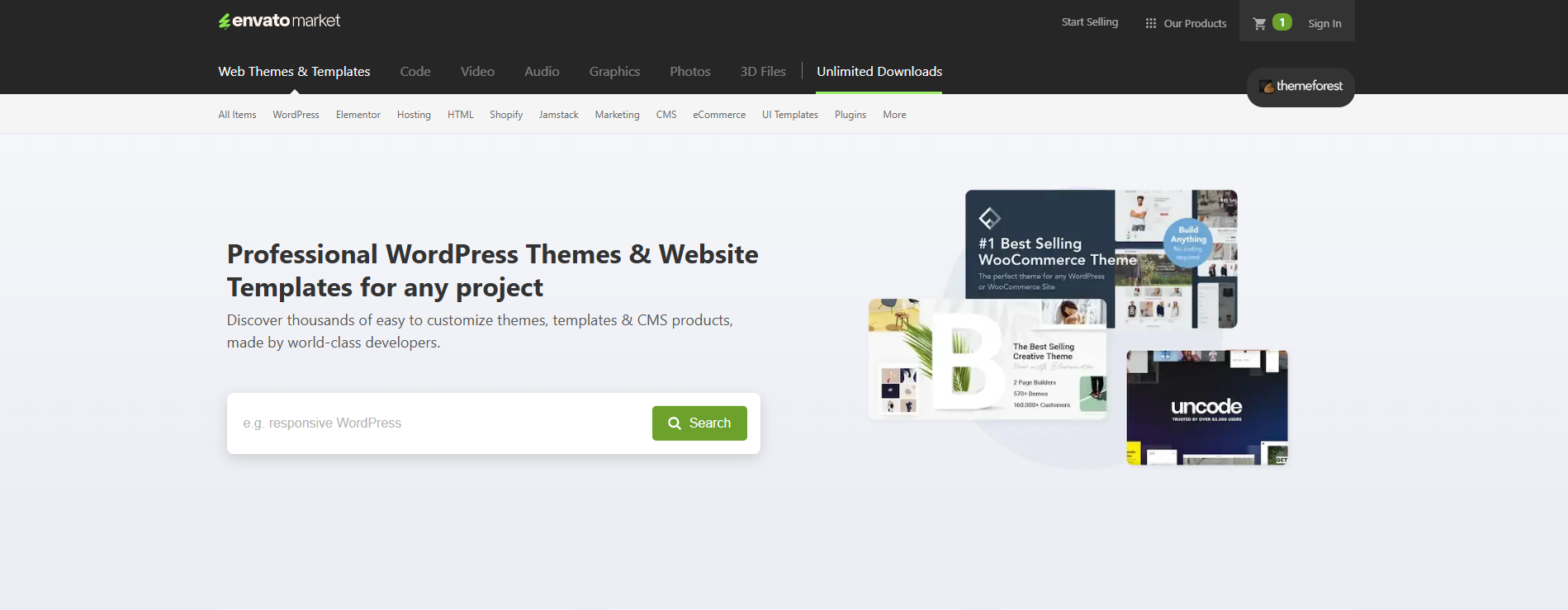
Task: Select Shopify in the subnav
Action: click(x=506, y=115)
